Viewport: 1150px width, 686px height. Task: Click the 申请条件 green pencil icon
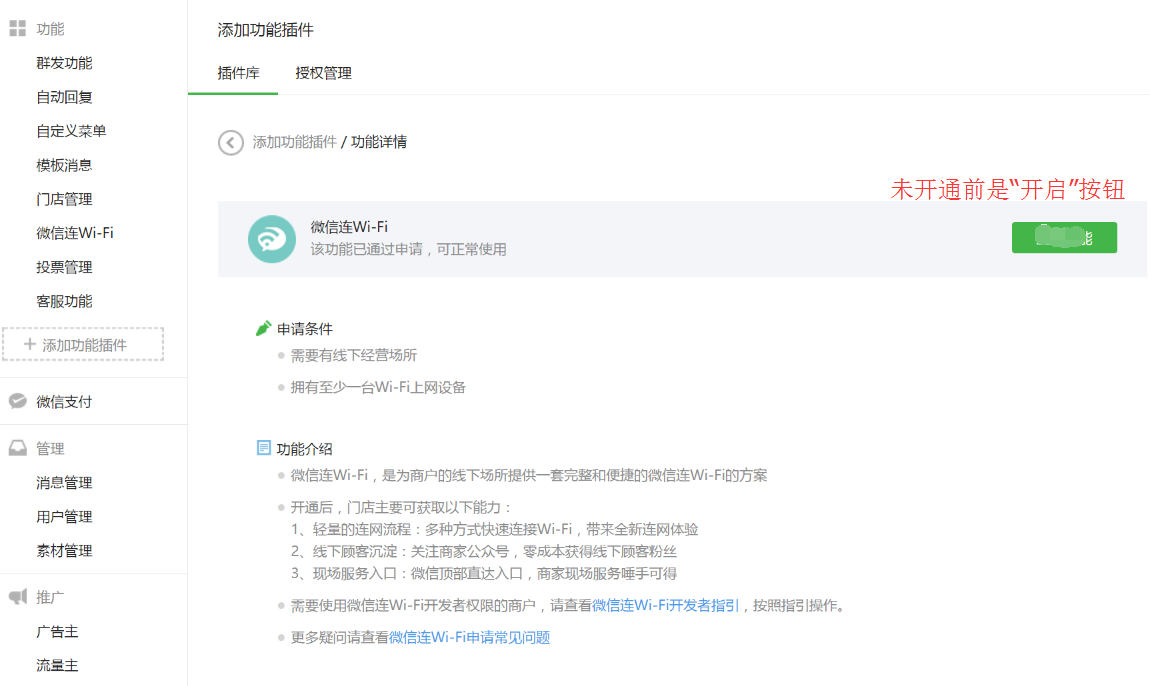pyautogui.click(x=264, y=328)
